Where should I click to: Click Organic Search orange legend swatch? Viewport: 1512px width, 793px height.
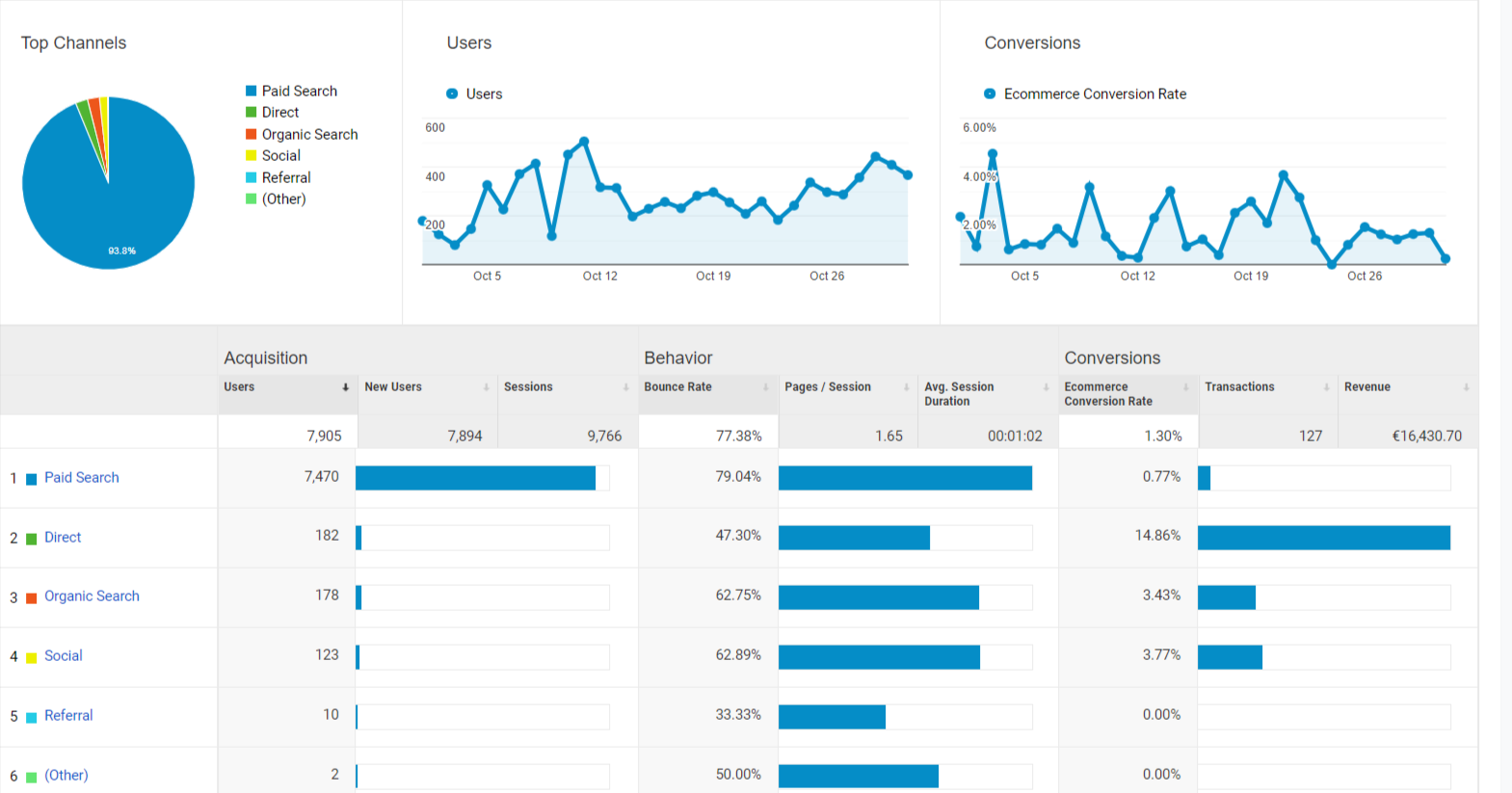tap(252, 134)
